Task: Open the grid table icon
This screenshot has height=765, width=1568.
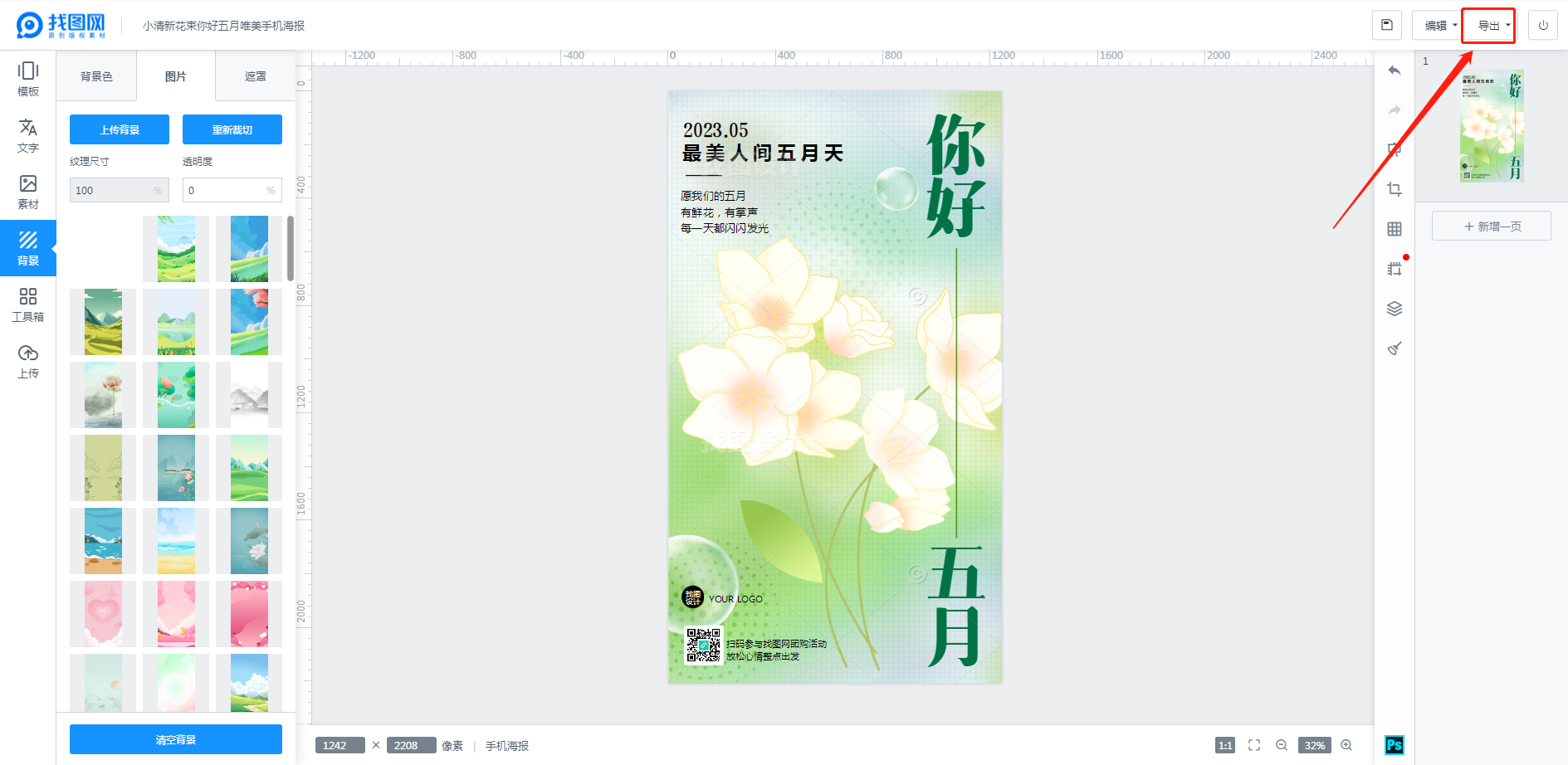Action: point(1395,229)
